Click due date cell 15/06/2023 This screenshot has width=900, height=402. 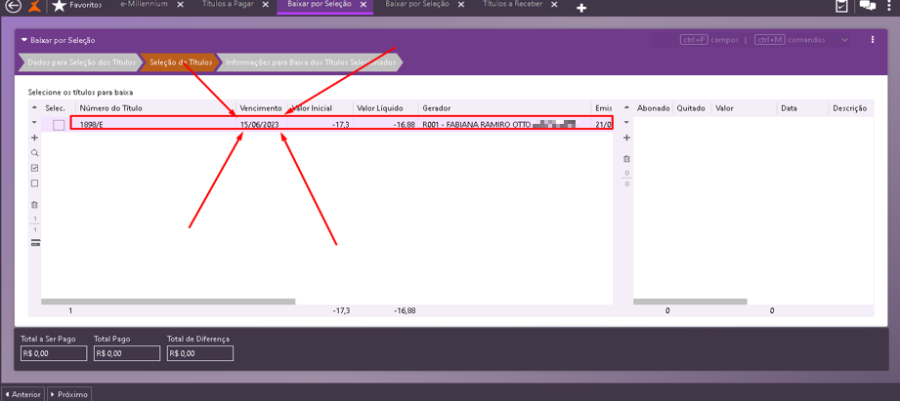(x=261, y=124)
